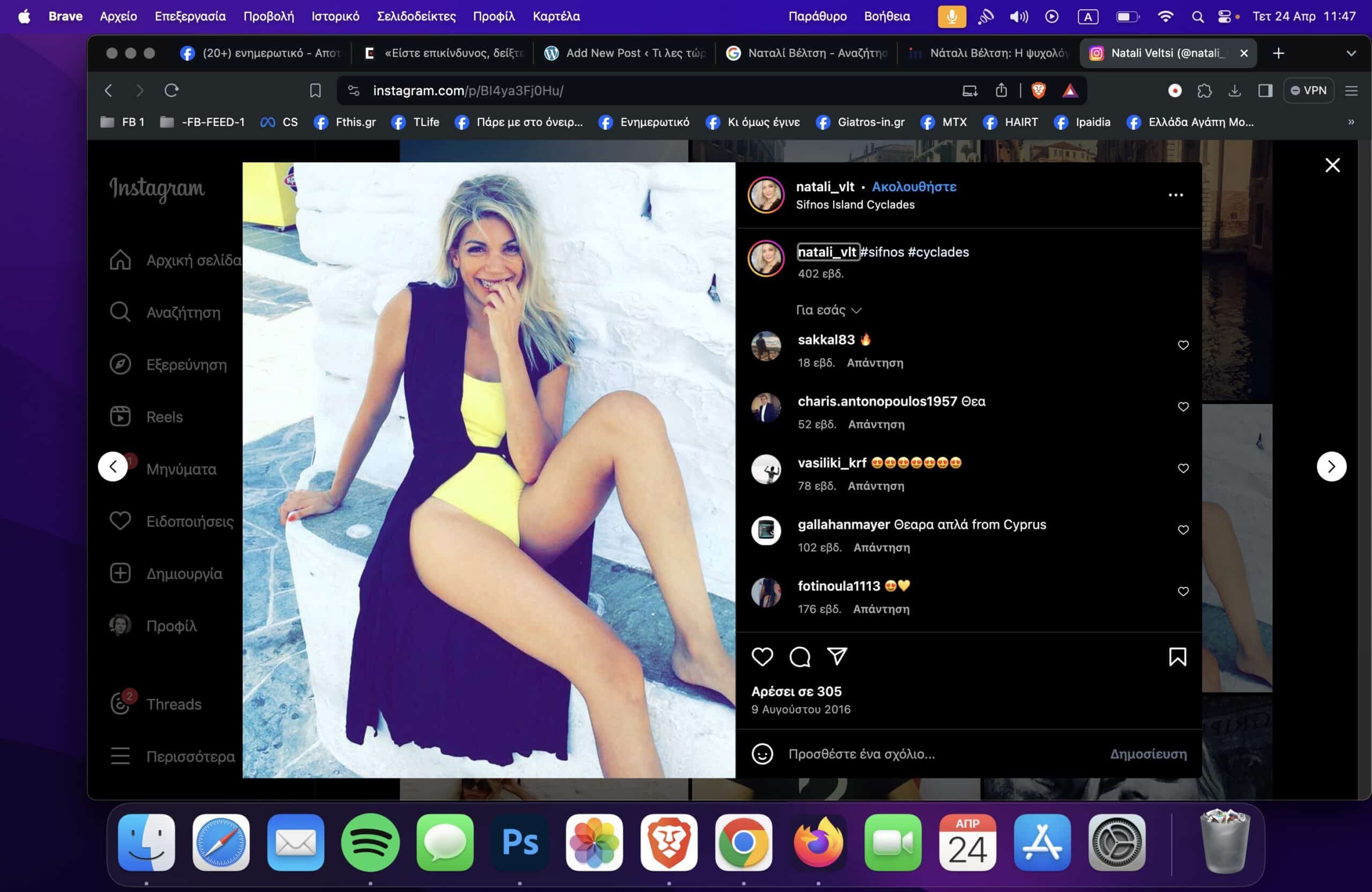Open natali_vlt username in post header
This screenshot has height=892, width=1372.
pyautogui.click(x=825, y=186)
